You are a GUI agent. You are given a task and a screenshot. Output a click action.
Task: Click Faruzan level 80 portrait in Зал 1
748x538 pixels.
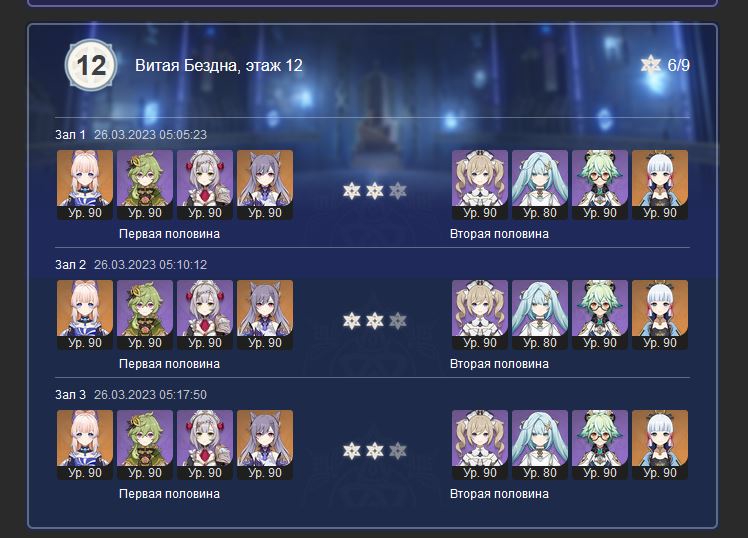(x=540, y=185)
